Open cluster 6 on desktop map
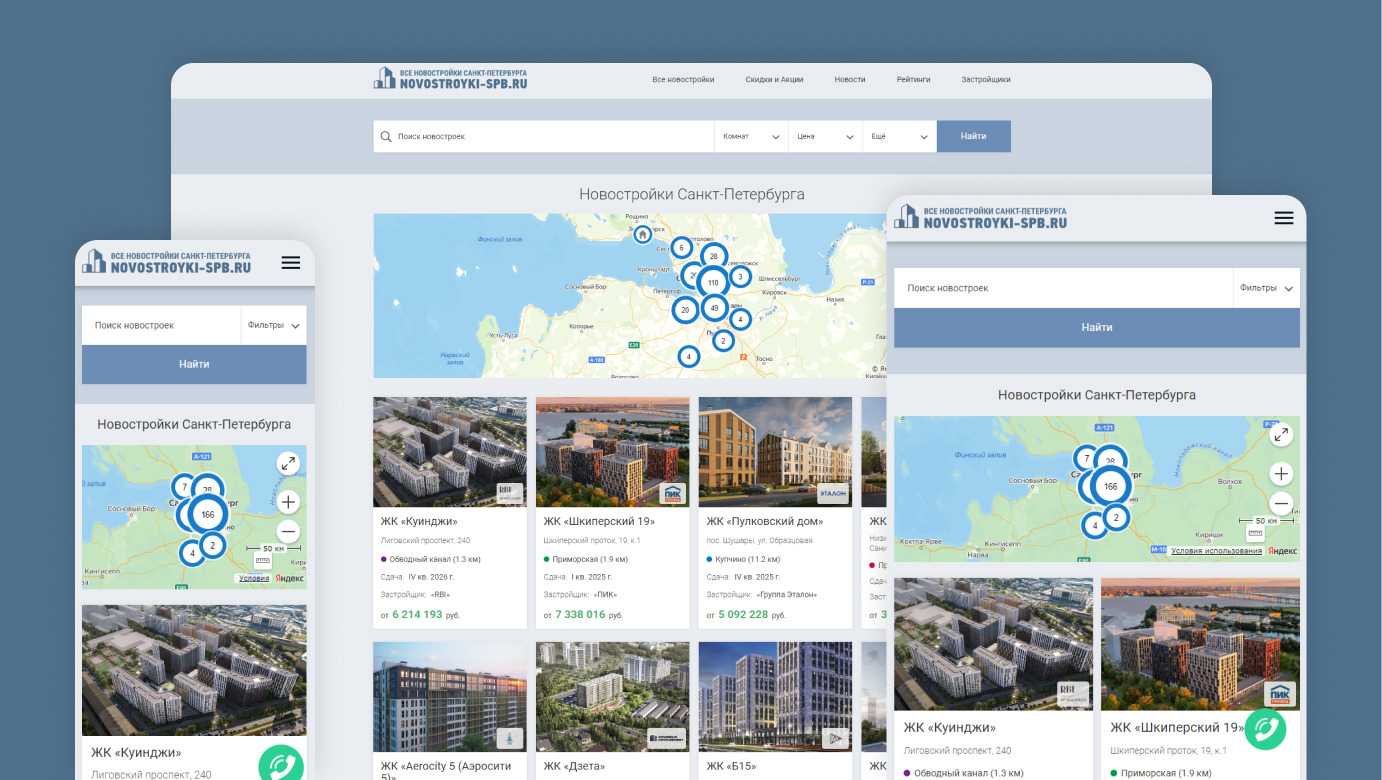Image resolution: width=1382 pixels, height=780 pixels. (x=681, y=247)
